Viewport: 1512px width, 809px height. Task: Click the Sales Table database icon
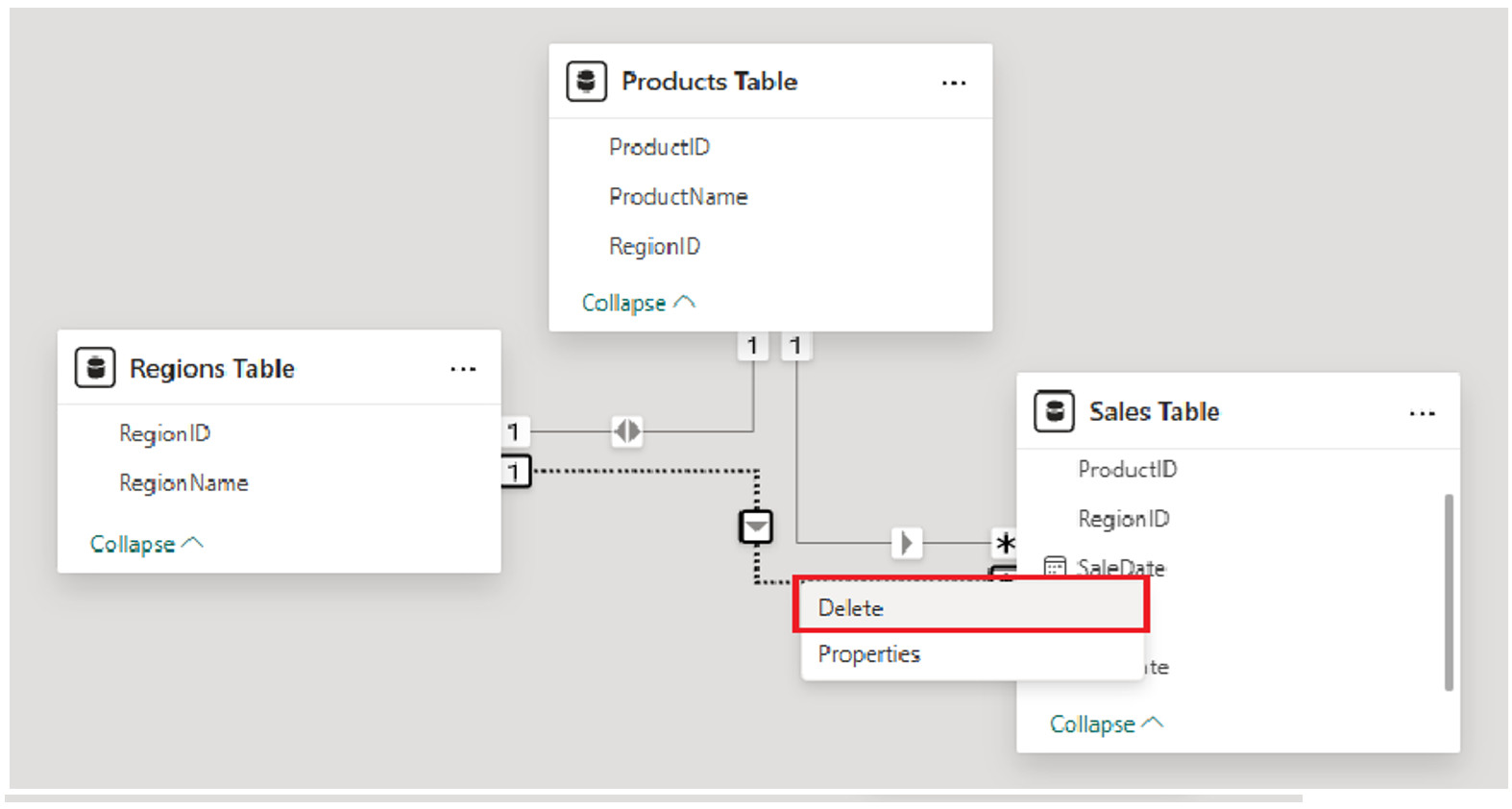coord(1054,412)
